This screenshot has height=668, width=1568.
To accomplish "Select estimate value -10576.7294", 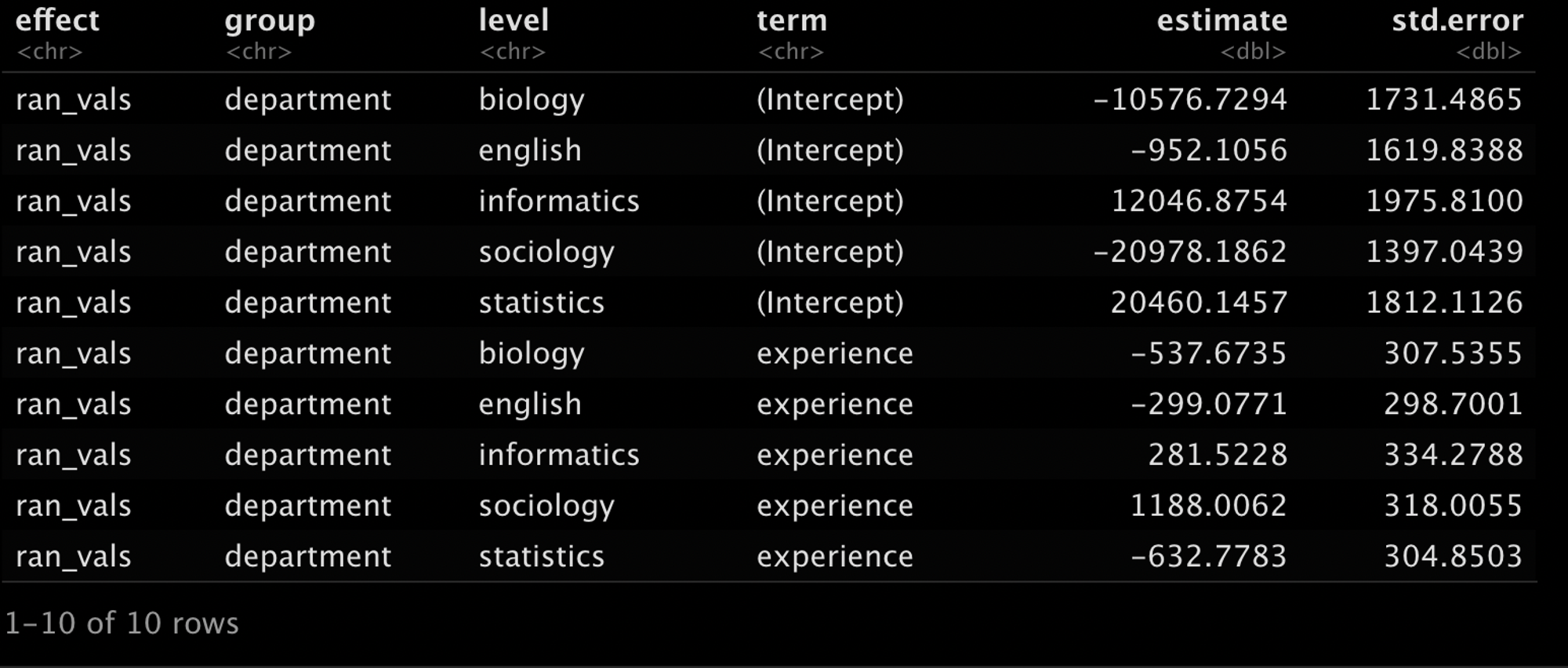I will [1190, 100].
